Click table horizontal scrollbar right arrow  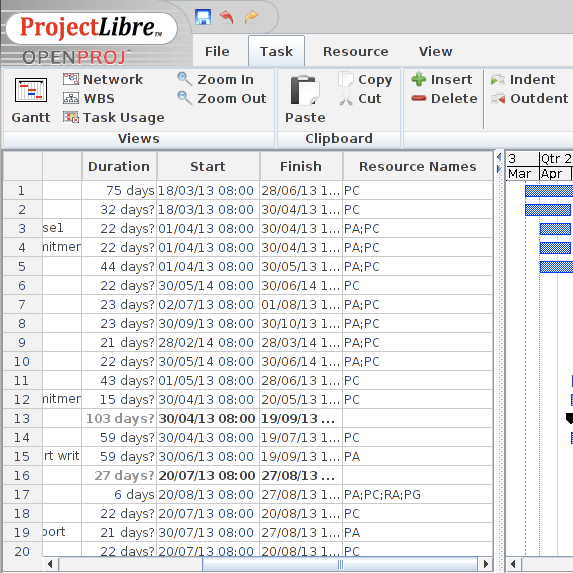(x=486, y=564)
